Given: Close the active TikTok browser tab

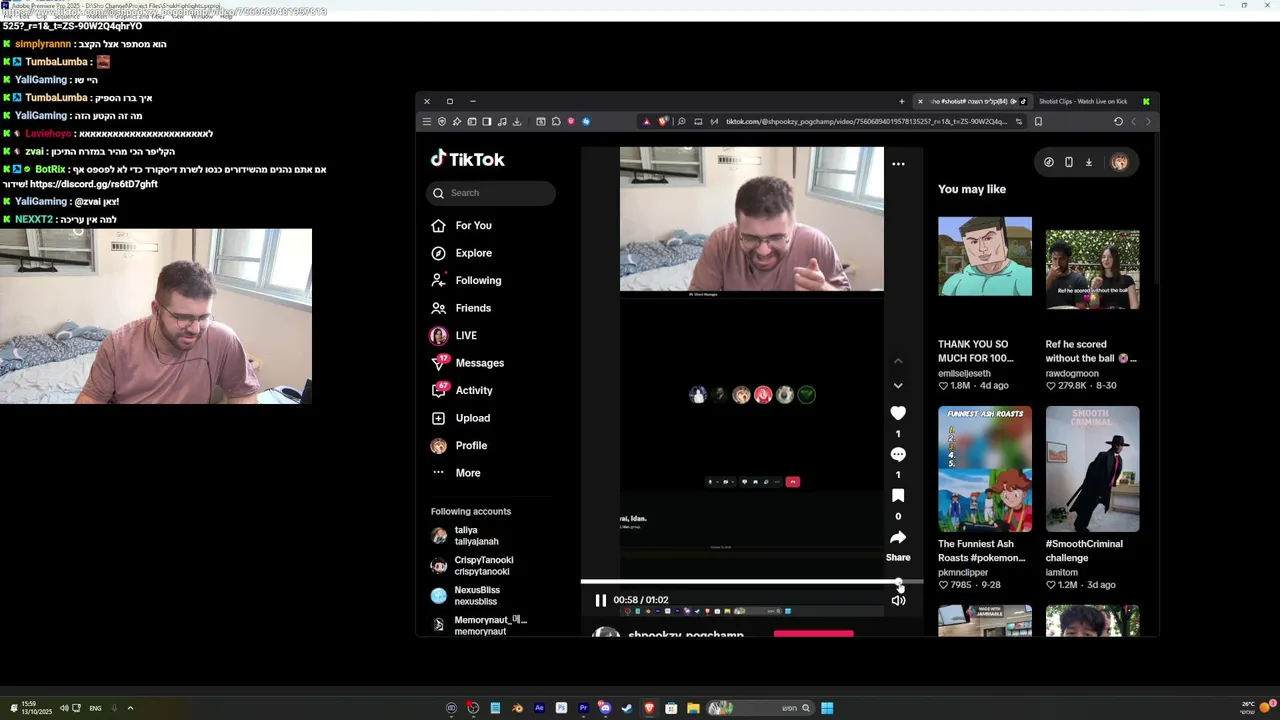Looking at the screenshot, I should [x=920, y=101].
